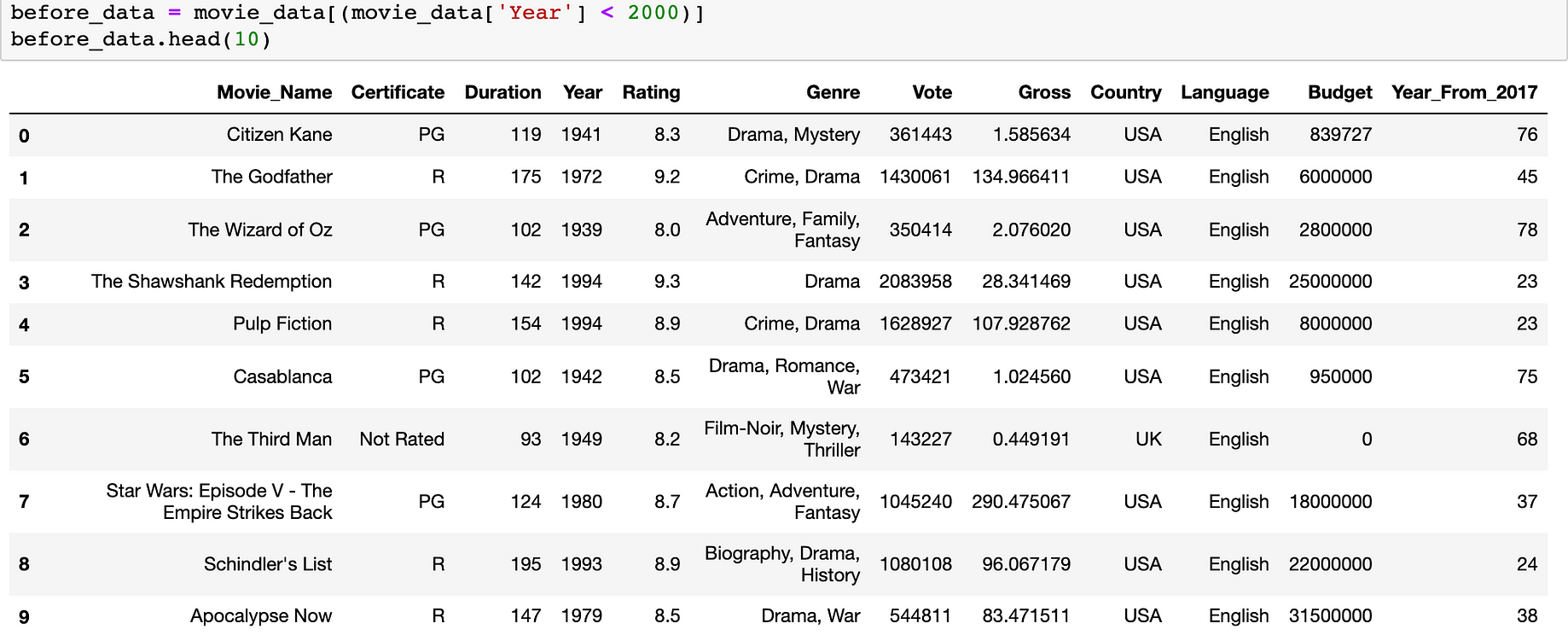Click the budget value 31500000
This screenshot has height=641, width=1568.
(x=1331, y=616)
